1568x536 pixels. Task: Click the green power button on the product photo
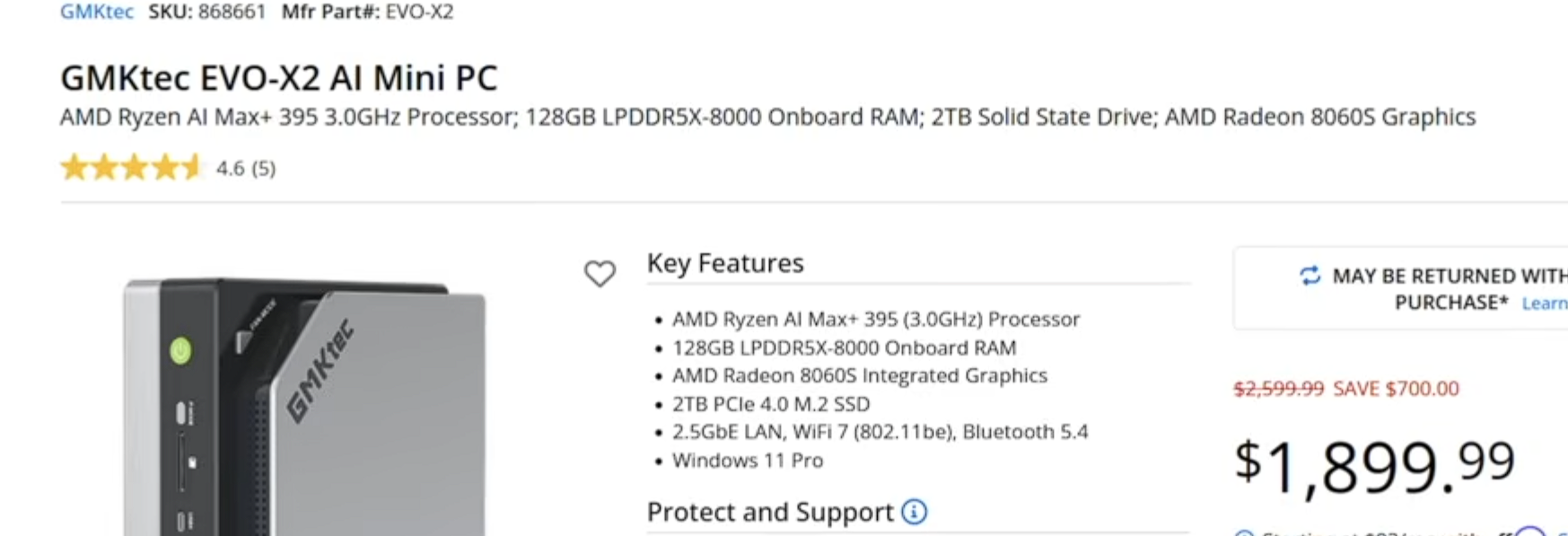click(181, 350)
